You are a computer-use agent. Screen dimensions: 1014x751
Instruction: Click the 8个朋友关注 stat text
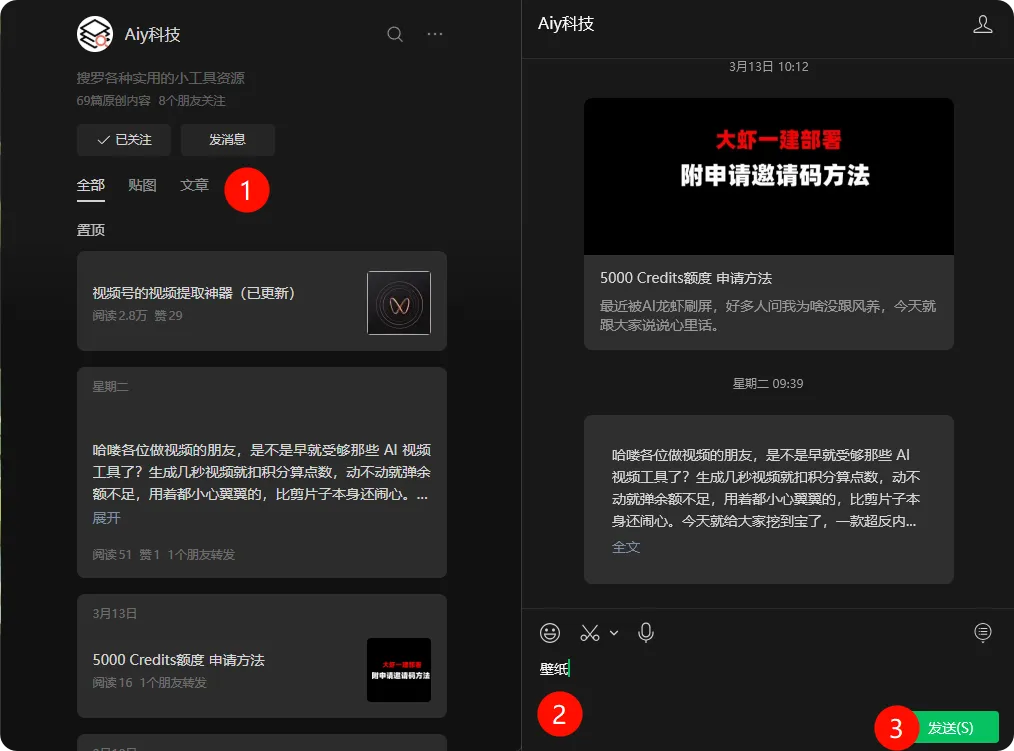[x=192, y=101]
